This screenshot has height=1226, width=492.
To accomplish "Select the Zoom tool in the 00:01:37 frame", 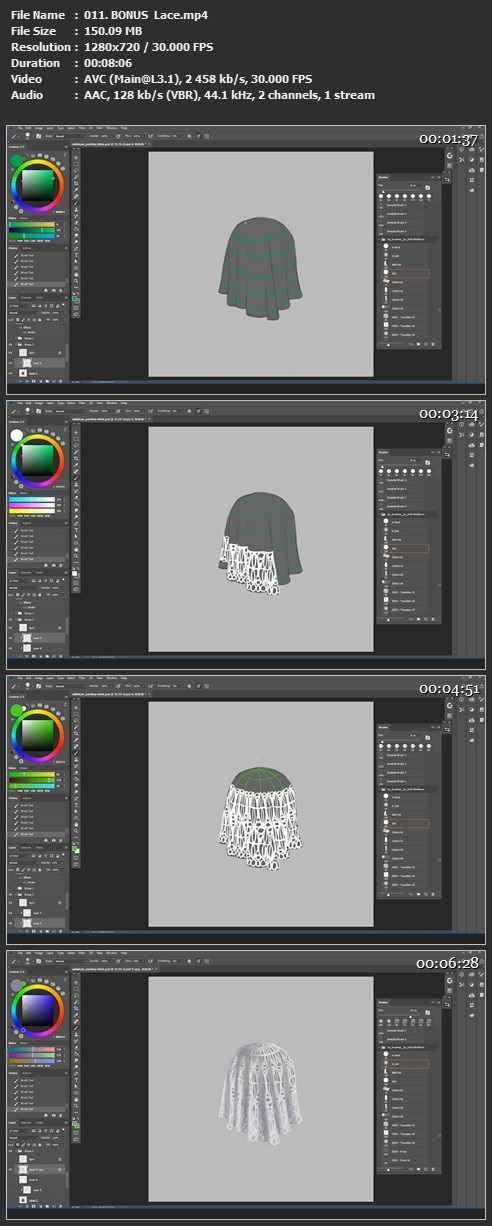I will tap(76, 281).
